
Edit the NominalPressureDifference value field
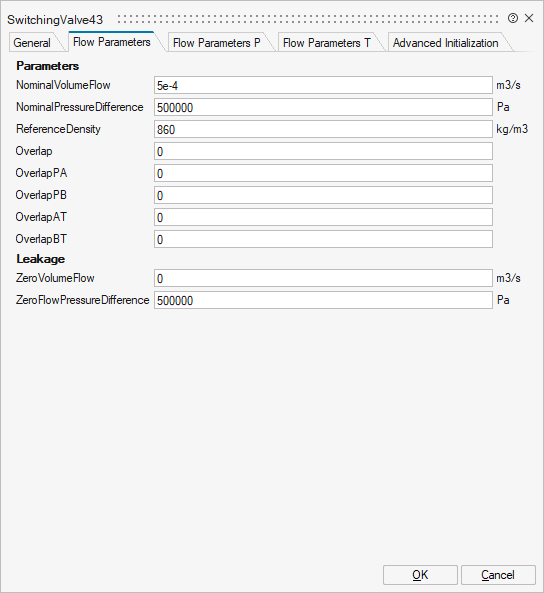point(323,107)
